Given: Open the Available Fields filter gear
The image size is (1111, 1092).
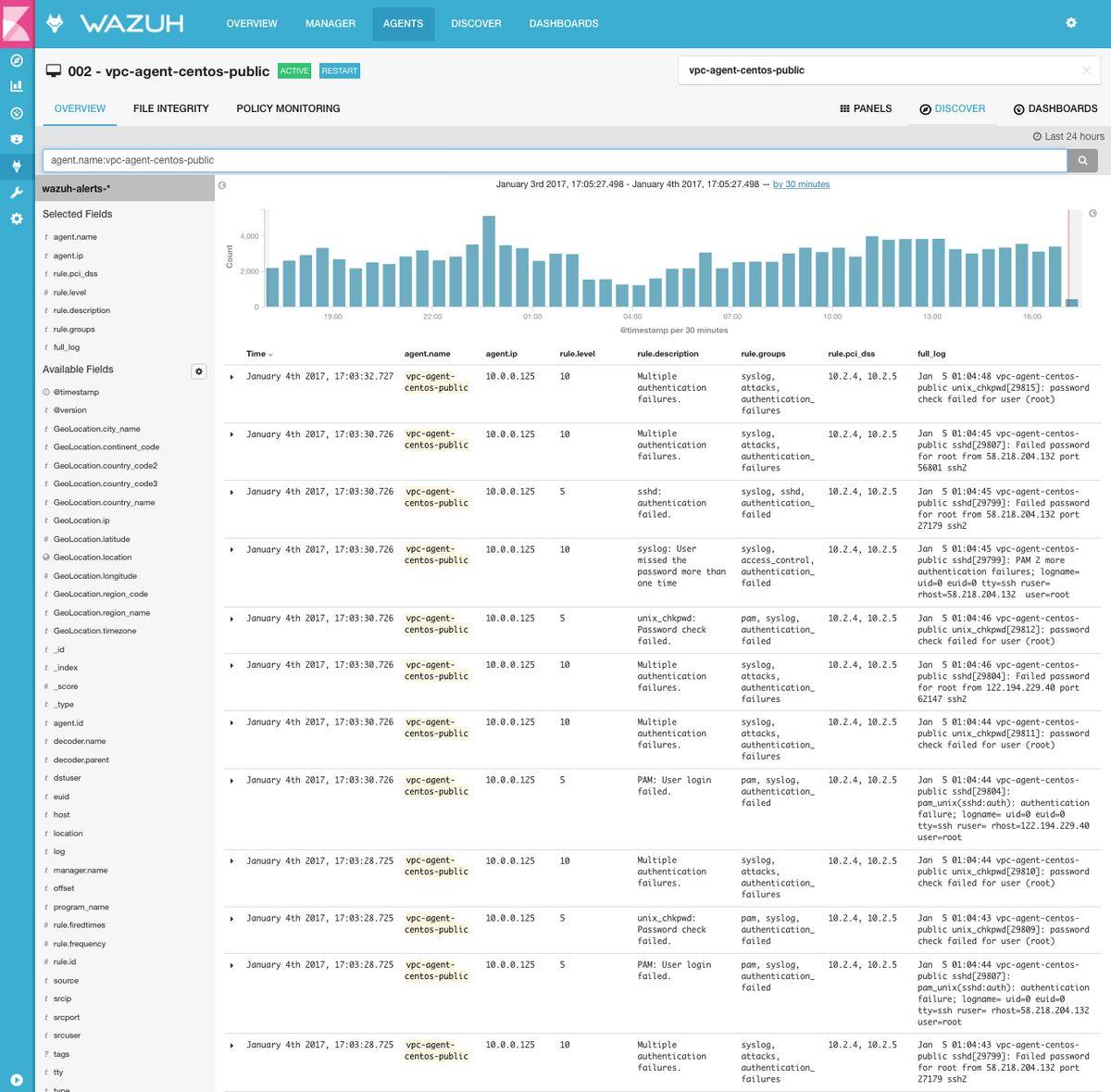Looking at the screenshot, I should (198, 371).
